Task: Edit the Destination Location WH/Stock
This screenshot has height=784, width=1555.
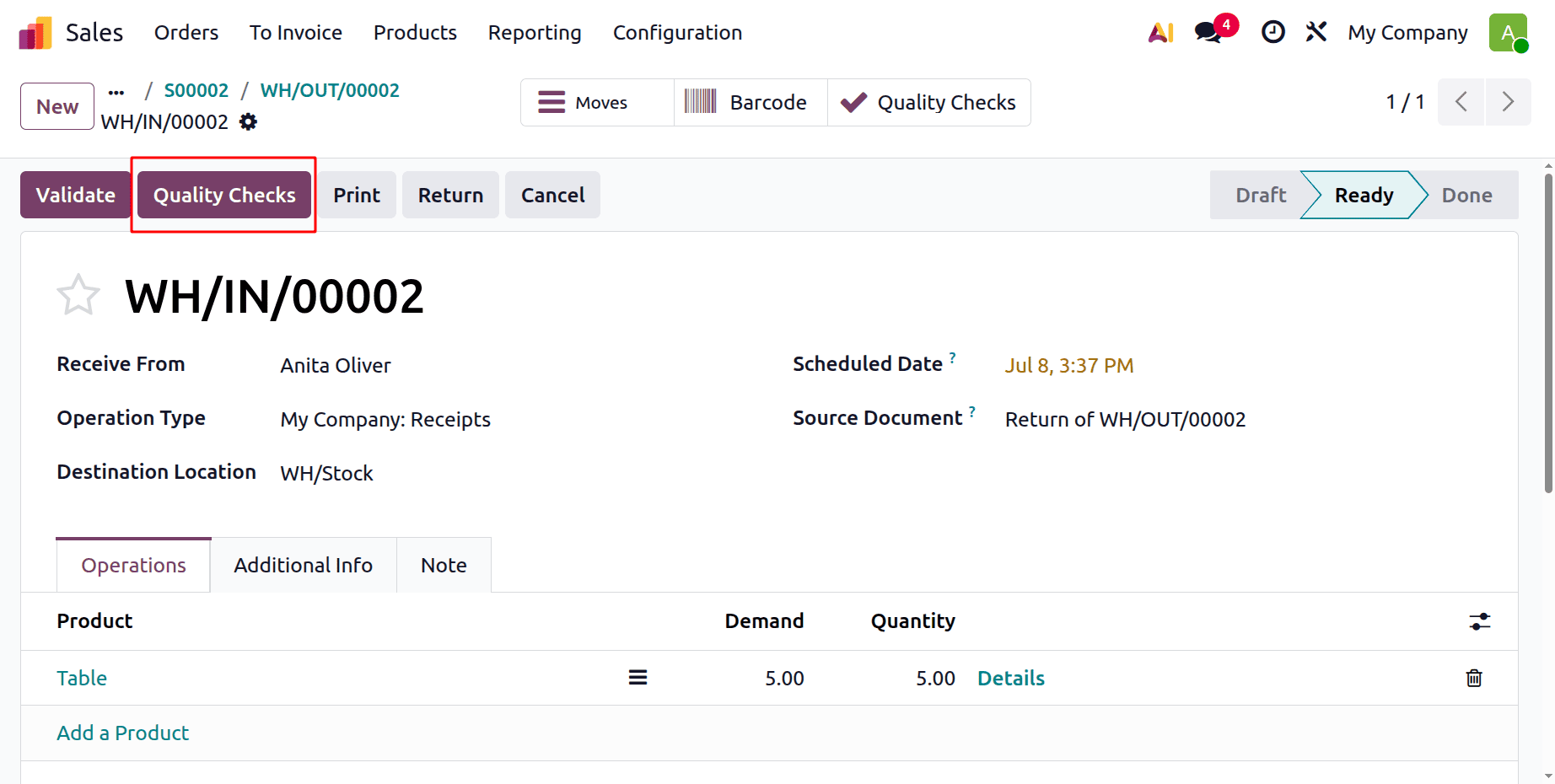Action: pos(327,473)
